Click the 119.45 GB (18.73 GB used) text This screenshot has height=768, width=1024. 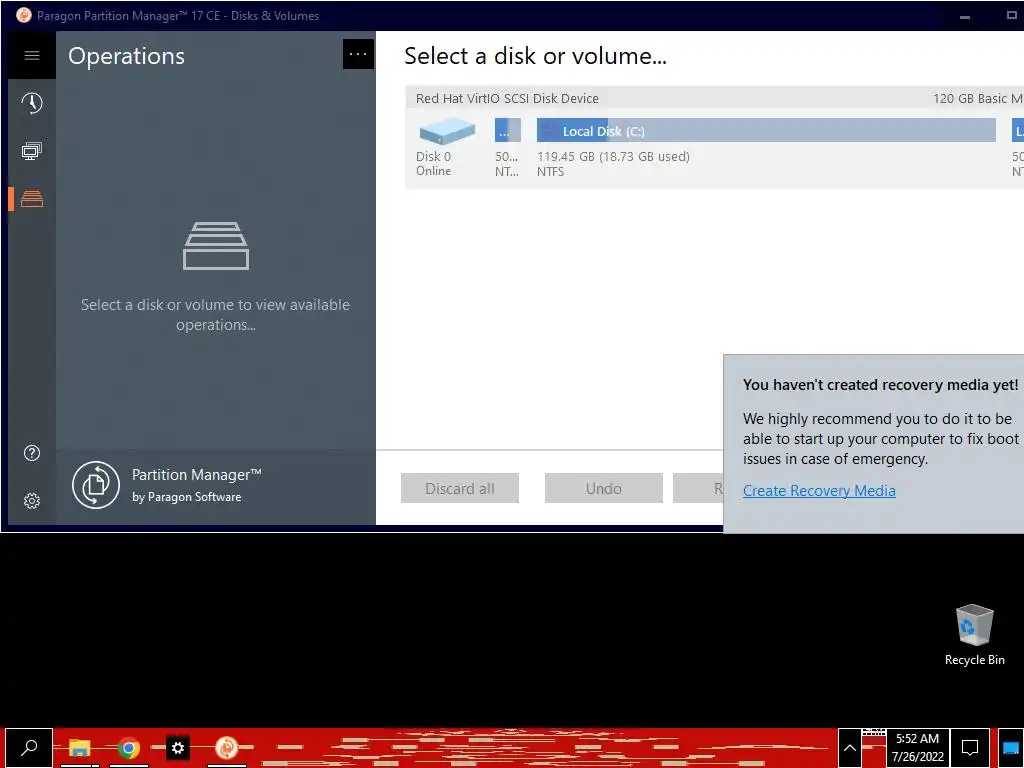[x=613, y=157]
